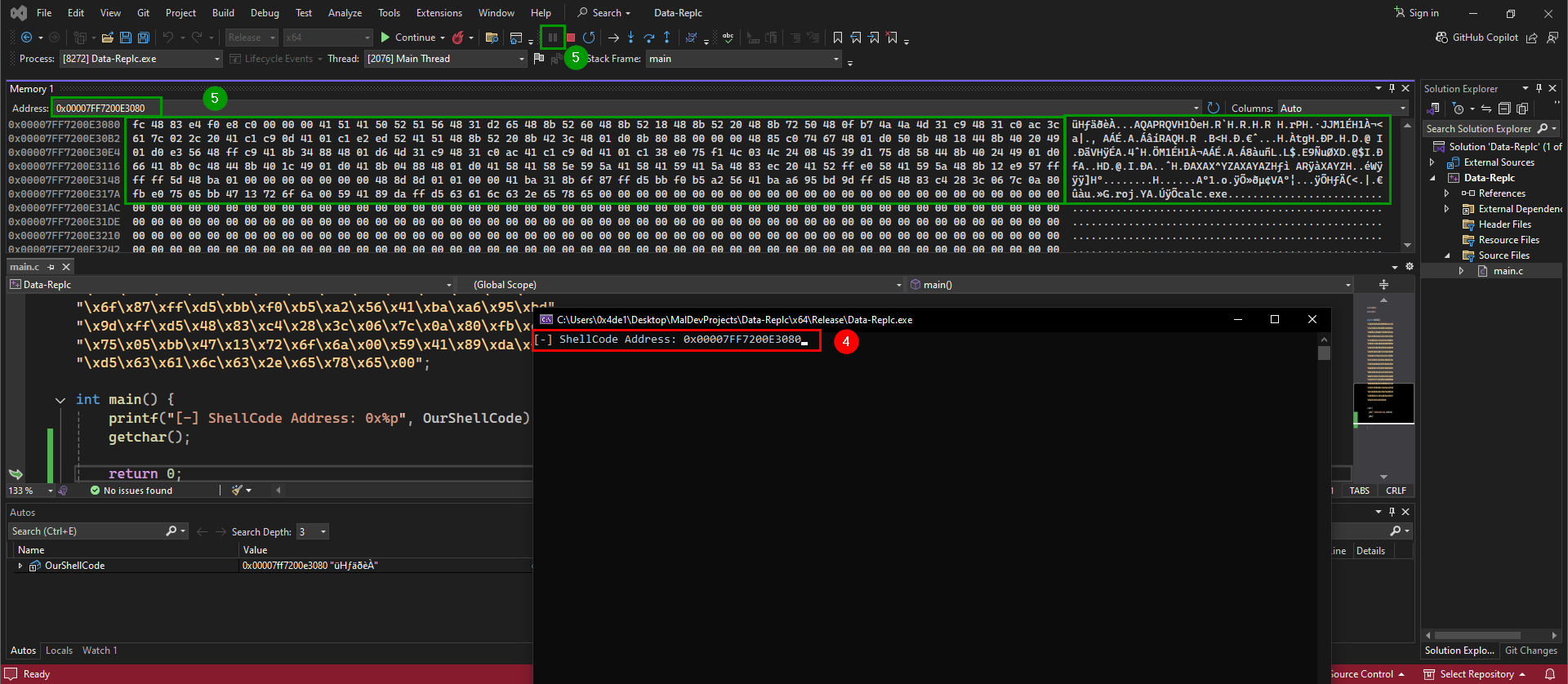
Task: Save the current file
Action: click(x=126, y=38)
